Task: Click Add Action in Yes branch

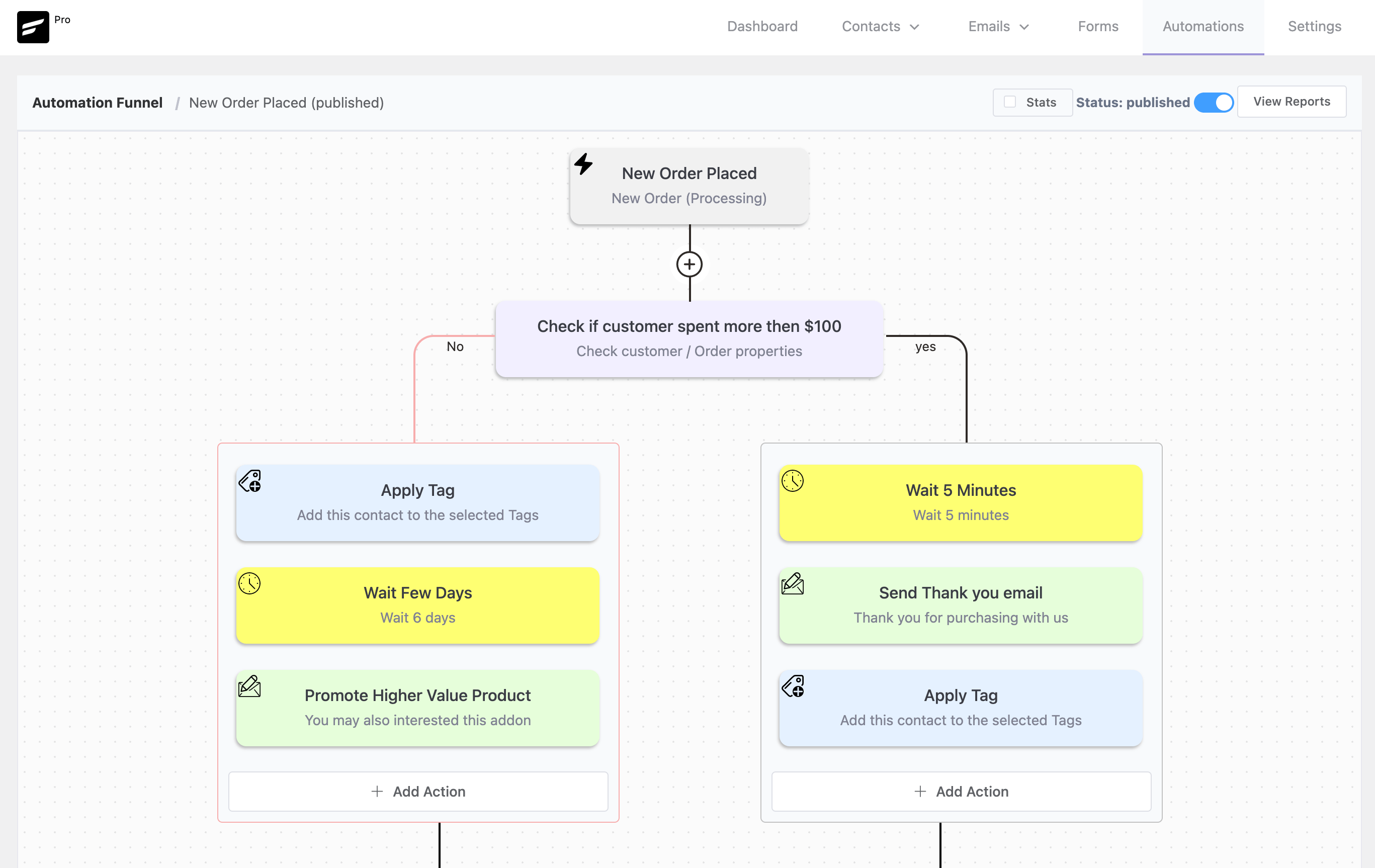Action: (x=960, y=791)
